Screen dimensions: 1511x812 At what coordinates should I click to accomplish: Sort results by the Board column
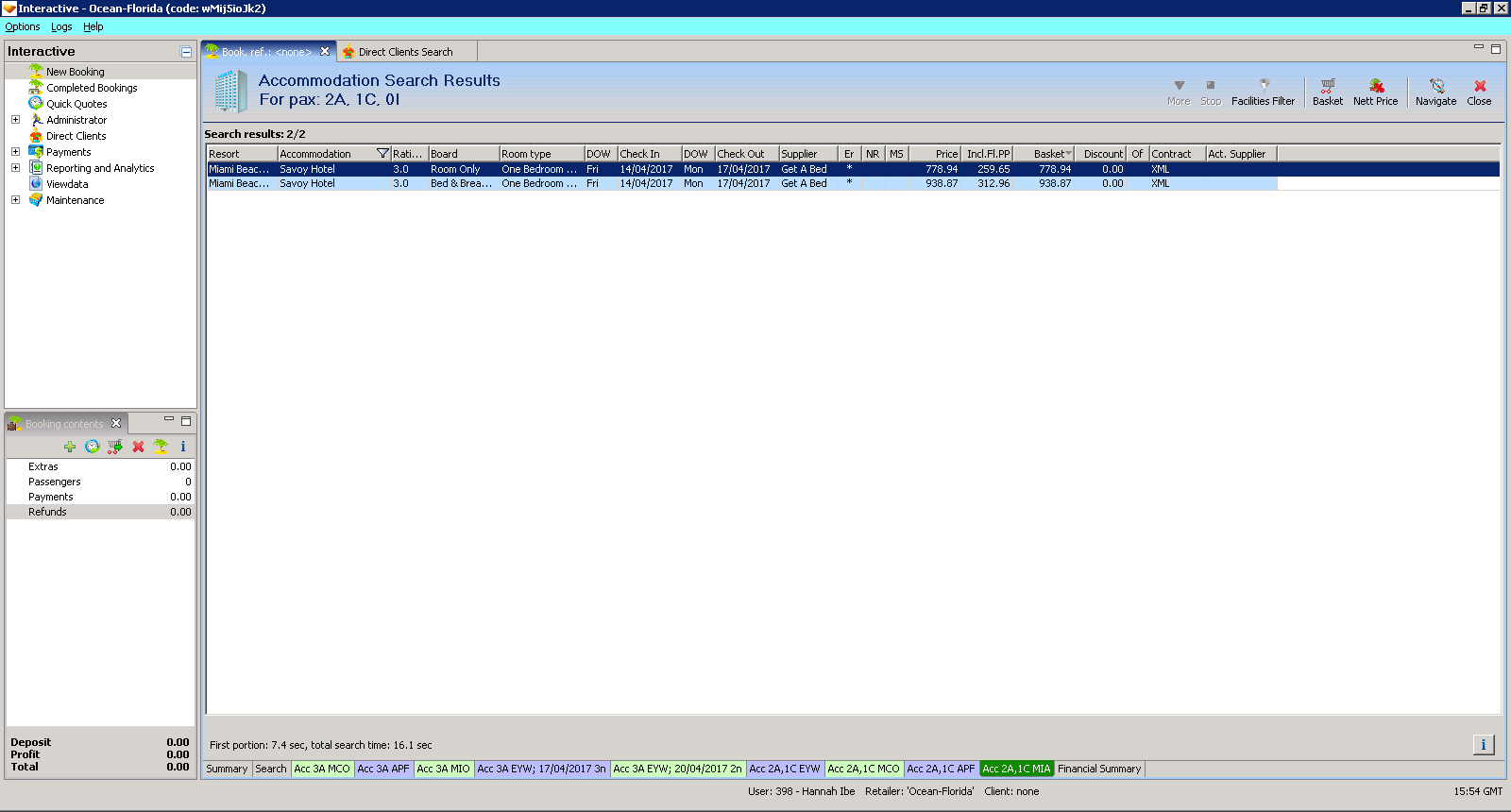[464, 154]
